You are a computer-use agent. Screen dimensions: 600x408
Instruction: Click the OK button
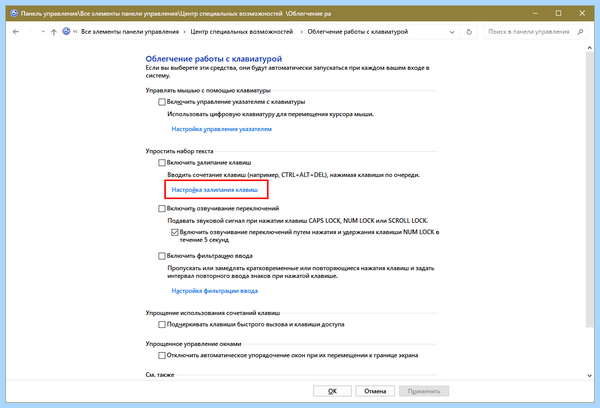(x=332, y=391)
